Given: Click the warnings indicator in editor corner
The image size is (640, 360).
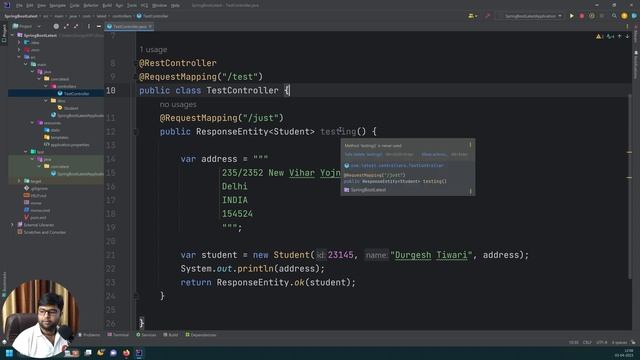Looking at the screenshot, I should [599, 37].
